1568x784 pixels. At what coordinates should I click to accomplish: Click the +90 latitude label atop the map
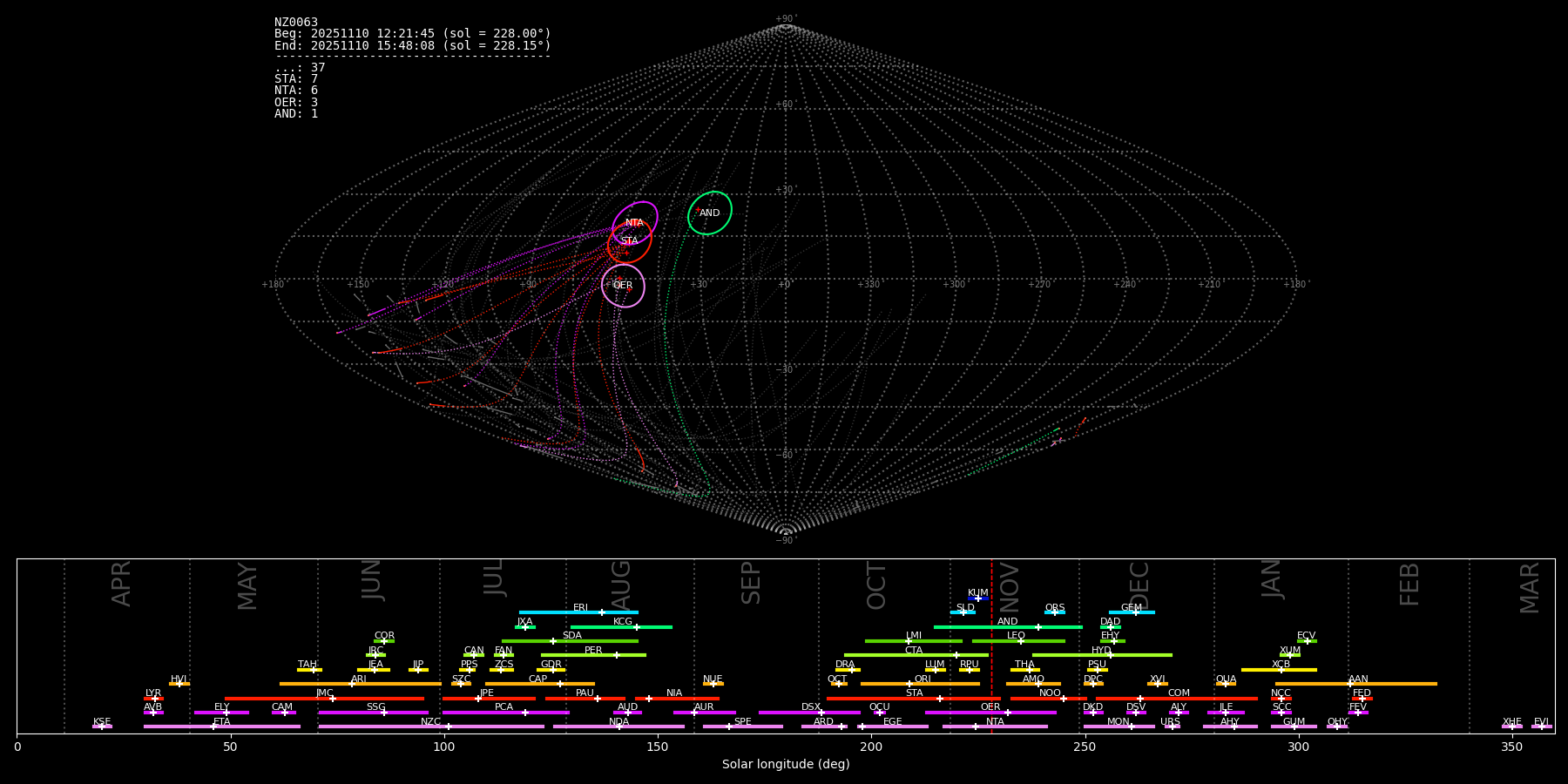[785, 18]
